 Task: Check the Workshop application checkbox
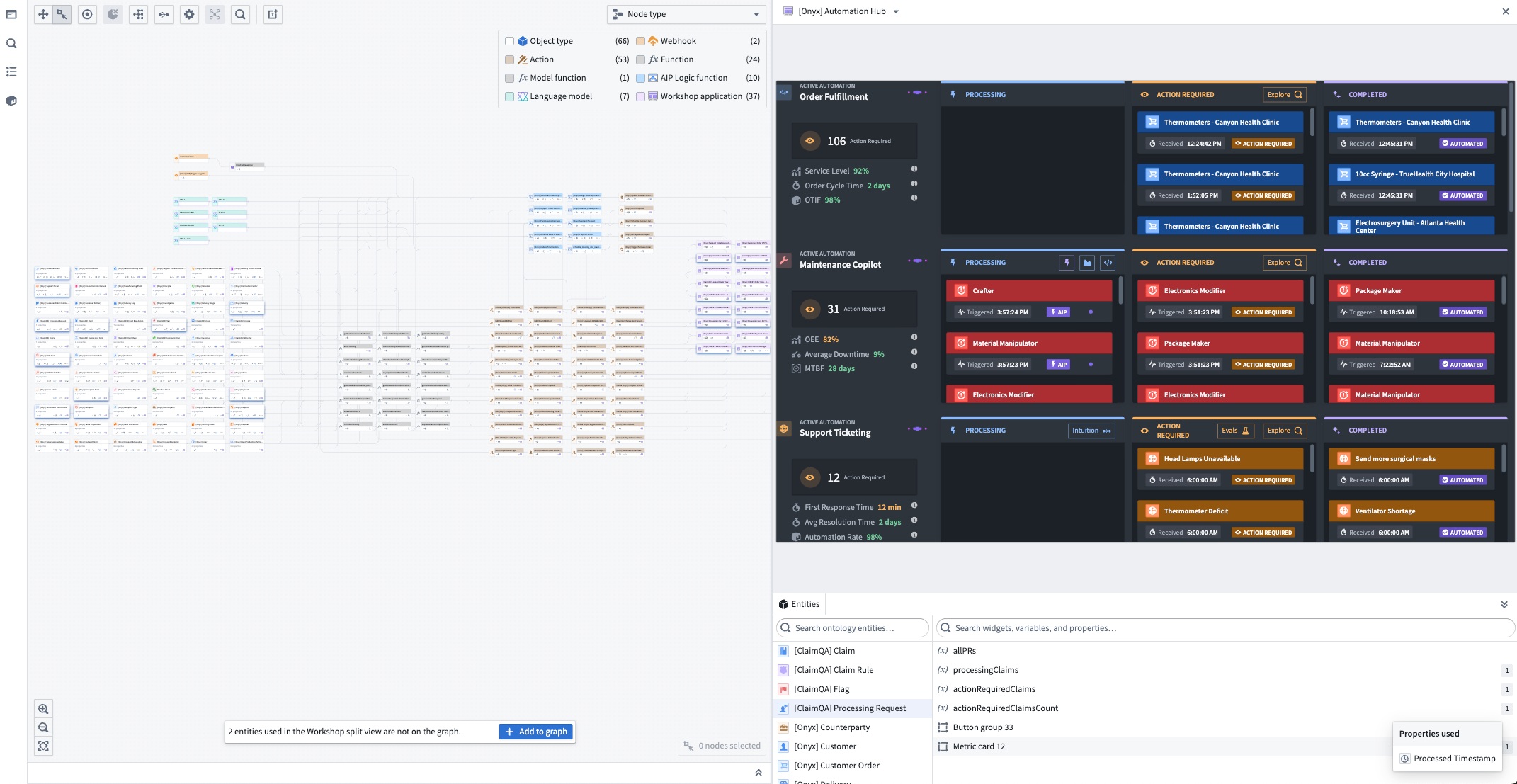coord(640,96)
